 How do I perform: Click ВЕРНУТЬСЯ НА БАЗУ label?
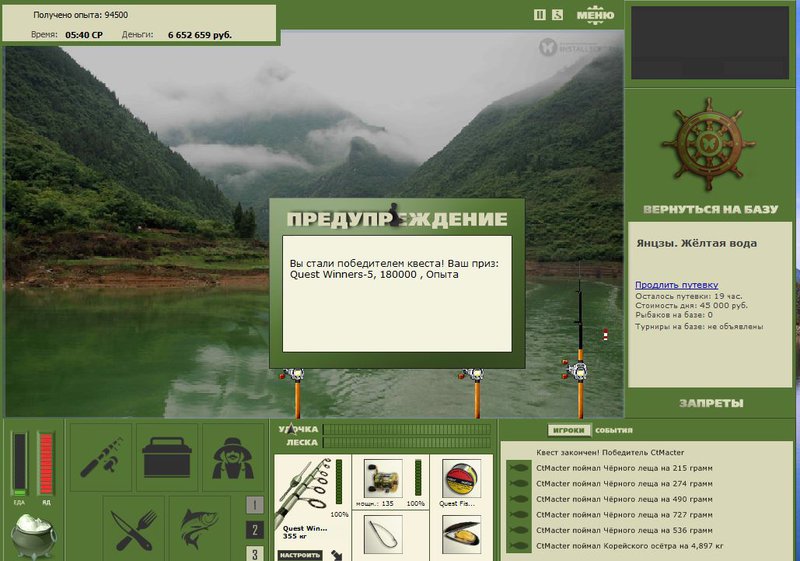[x=710, y=209]
